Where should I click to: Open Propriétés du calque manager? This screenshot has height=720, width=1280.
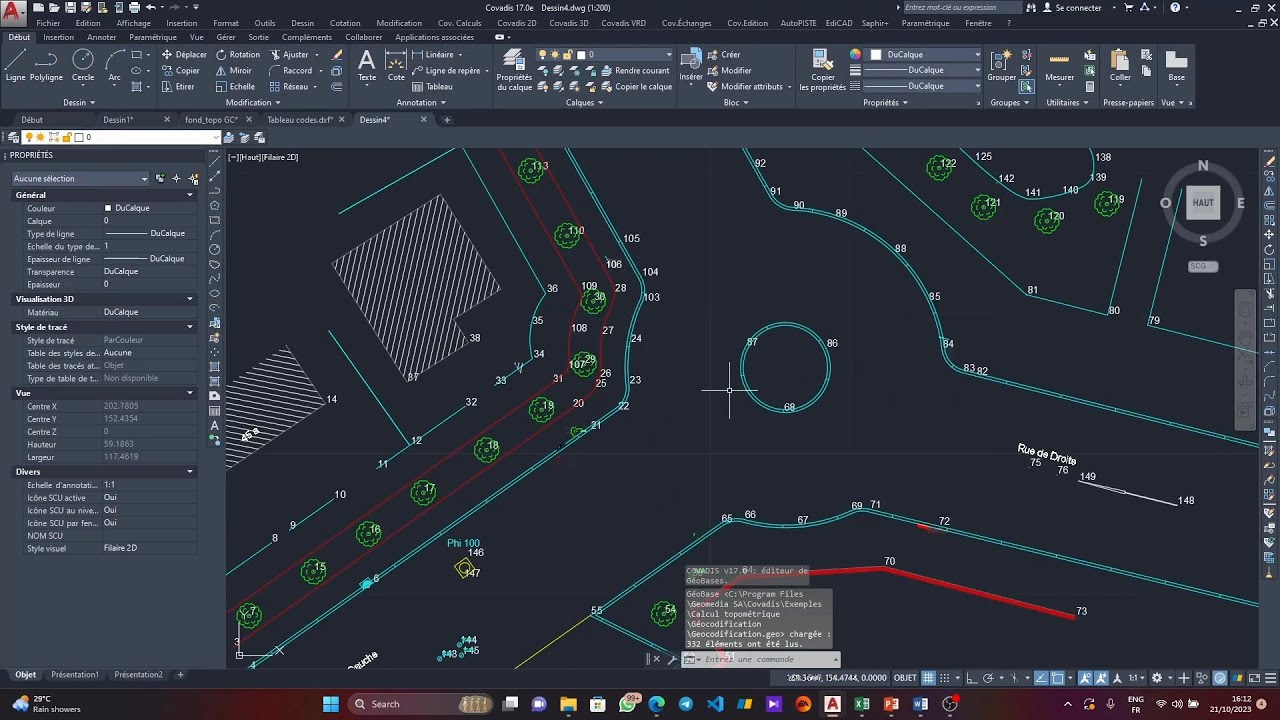click(x=514, y=70)
